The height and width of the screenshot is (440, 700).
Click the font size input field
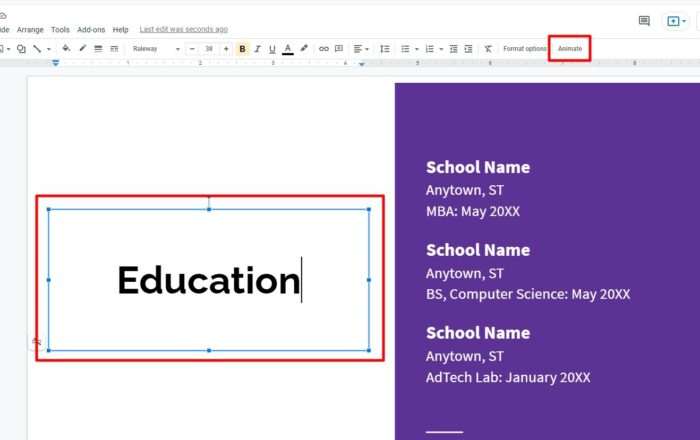(x=209, y=49)
